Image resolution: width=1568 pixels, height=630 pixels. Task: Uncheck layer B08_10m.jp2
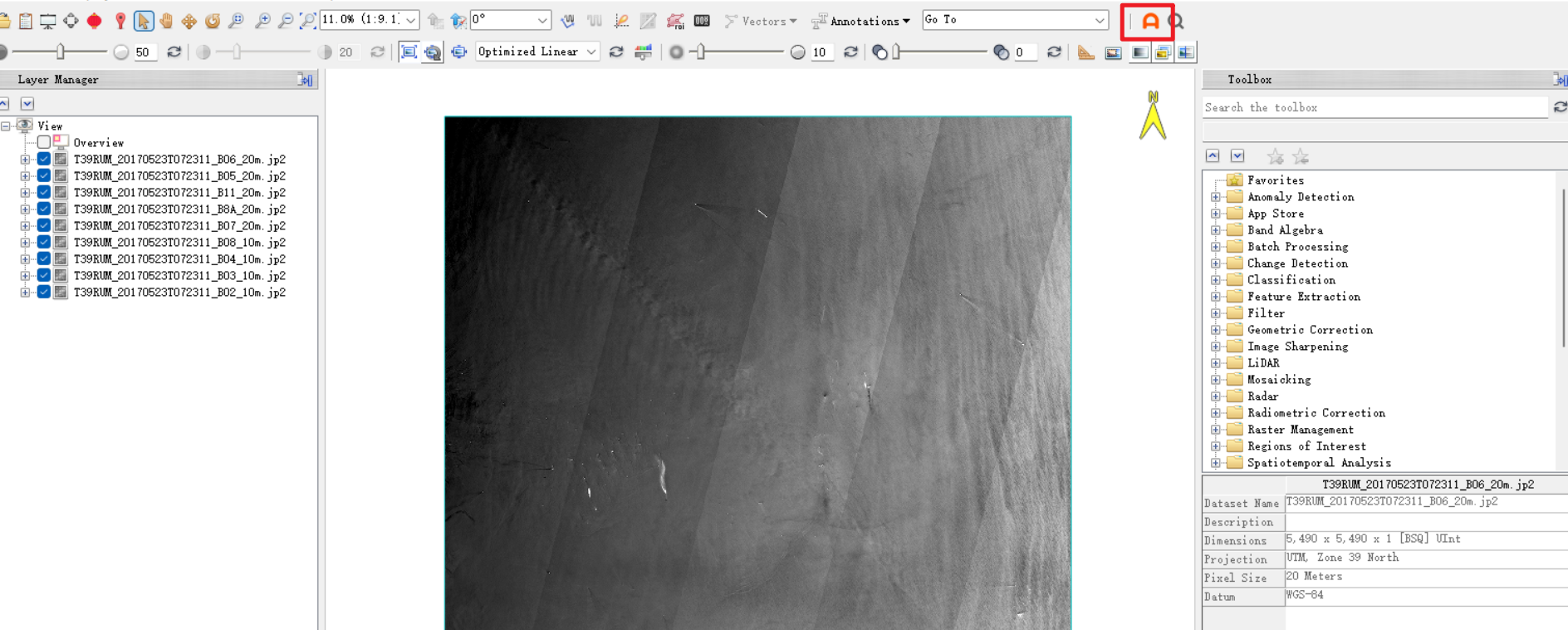[x=44, y=242]
